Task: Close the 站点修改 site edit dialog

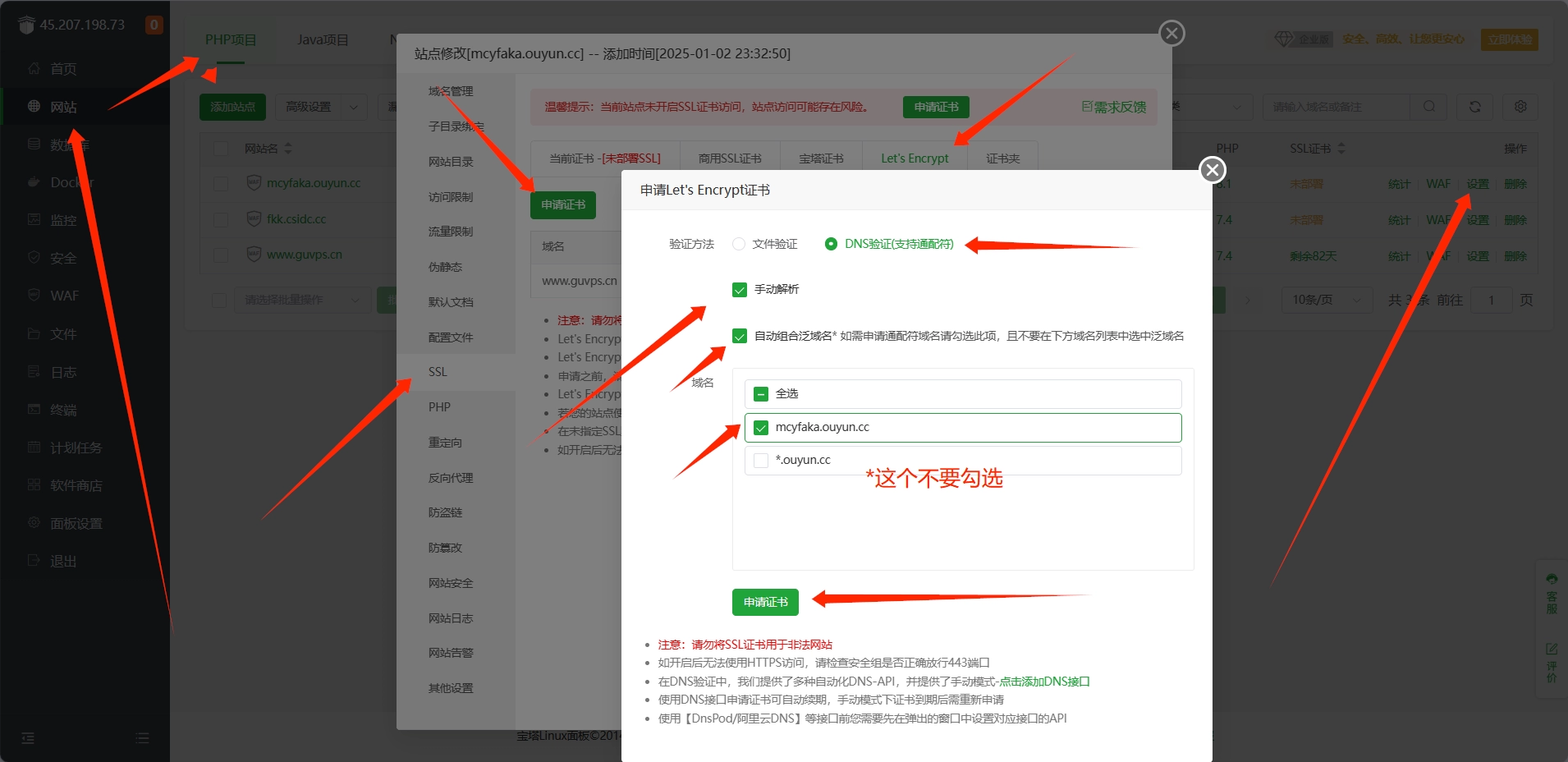Action: (1171, 33)
